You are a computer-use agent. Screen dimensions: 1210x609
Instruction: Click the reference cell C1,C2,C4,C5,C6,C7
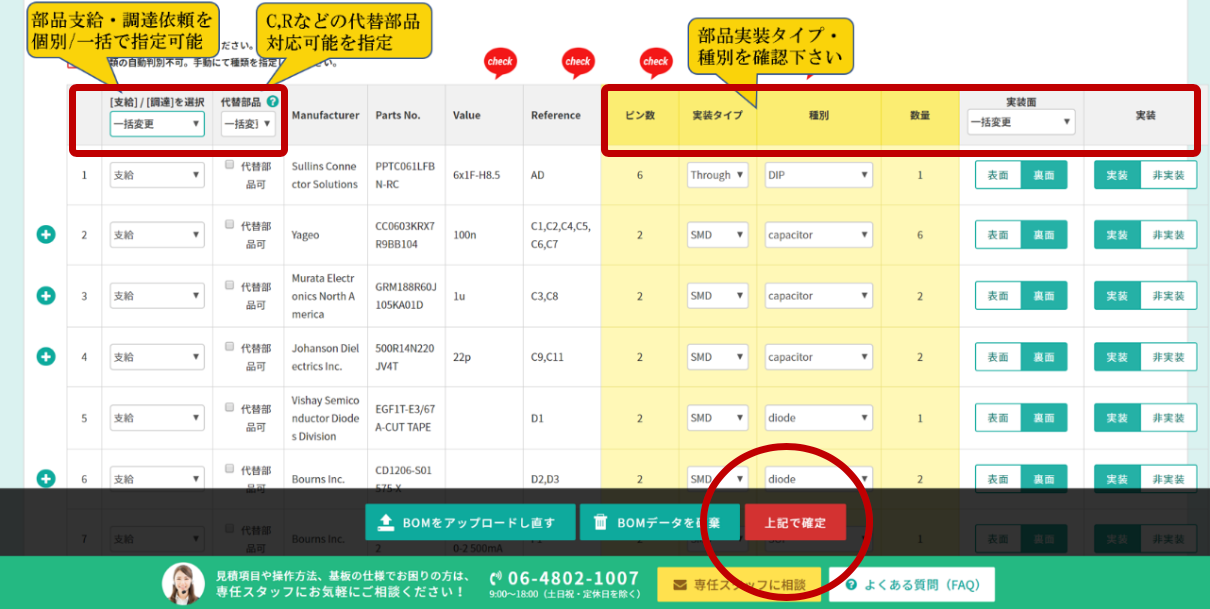pos(561,235)
